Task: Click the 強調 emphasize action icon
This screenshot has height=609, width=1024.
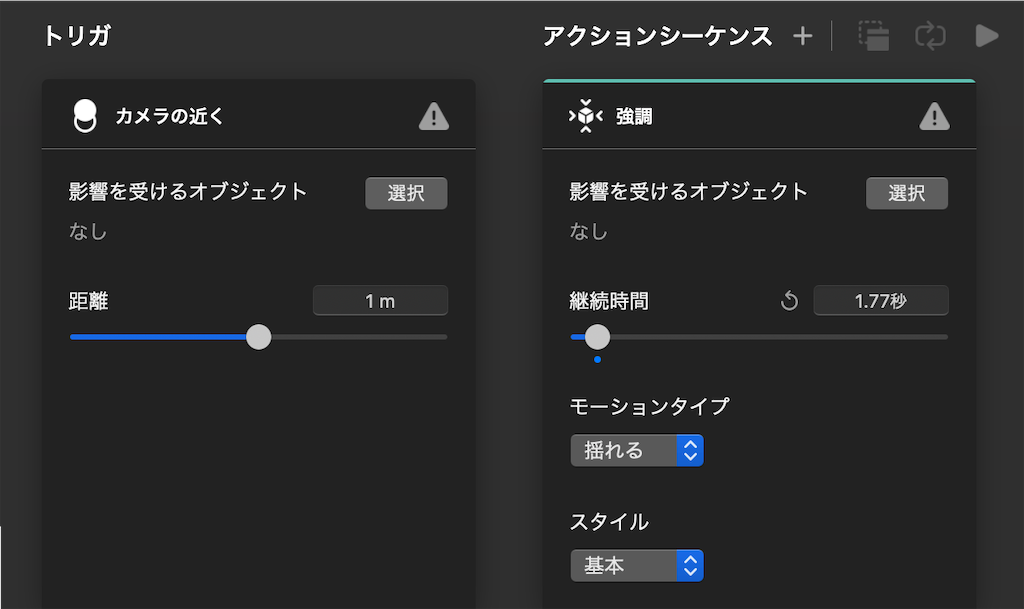Action: point(586,117)
